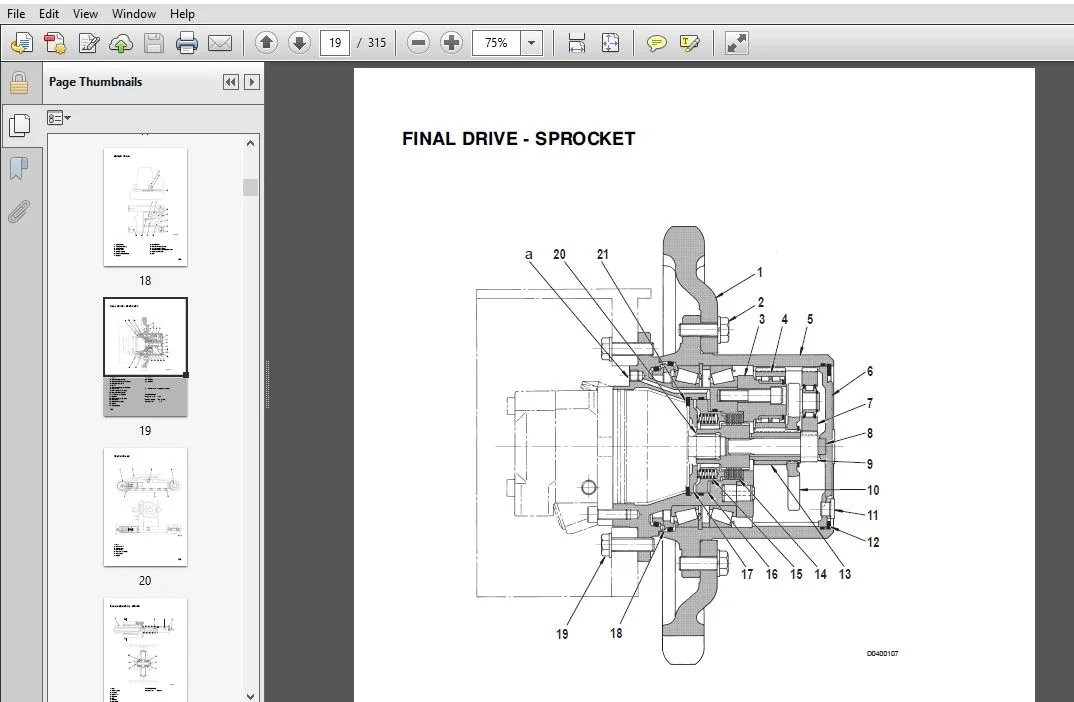1074x702 pixels.
Task: Go to next page with down arrow
Action: 299,43
